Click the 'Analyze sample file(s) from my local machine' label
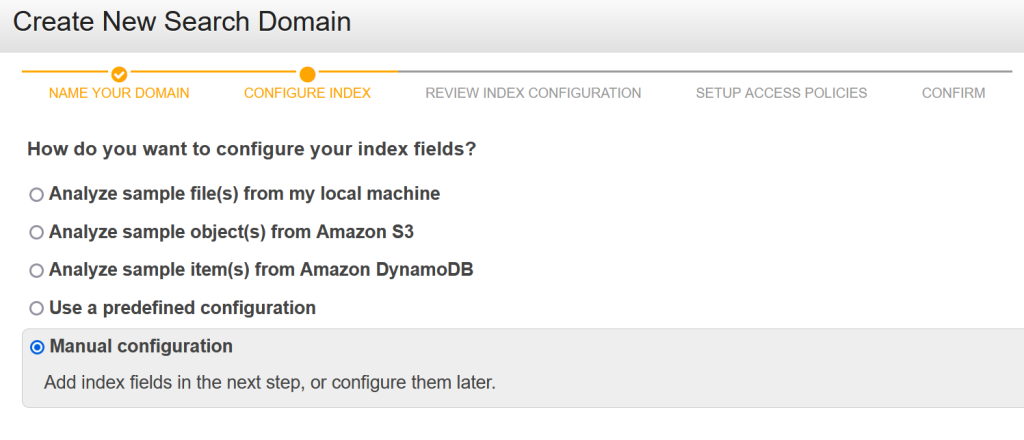Screen dimensions: 1024x440 point(244,194)
